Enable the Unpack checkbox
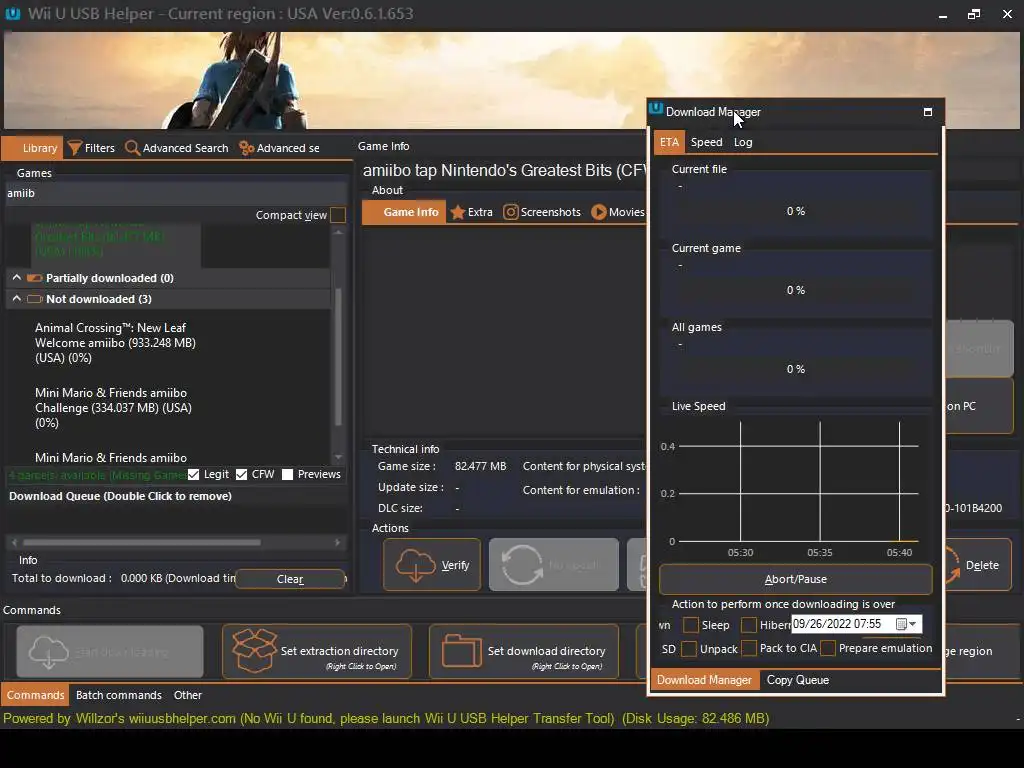Screen dimensions: 1024x768 [x=688, y=648]
